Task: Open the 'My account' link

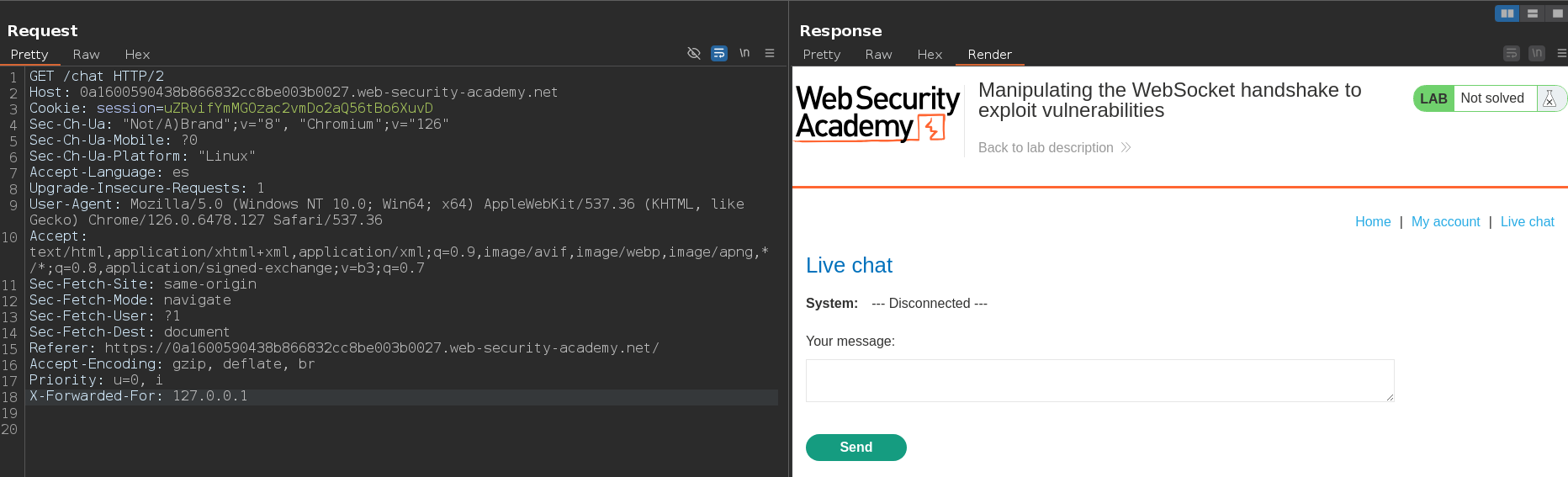Action: (x=1445, y=222)
